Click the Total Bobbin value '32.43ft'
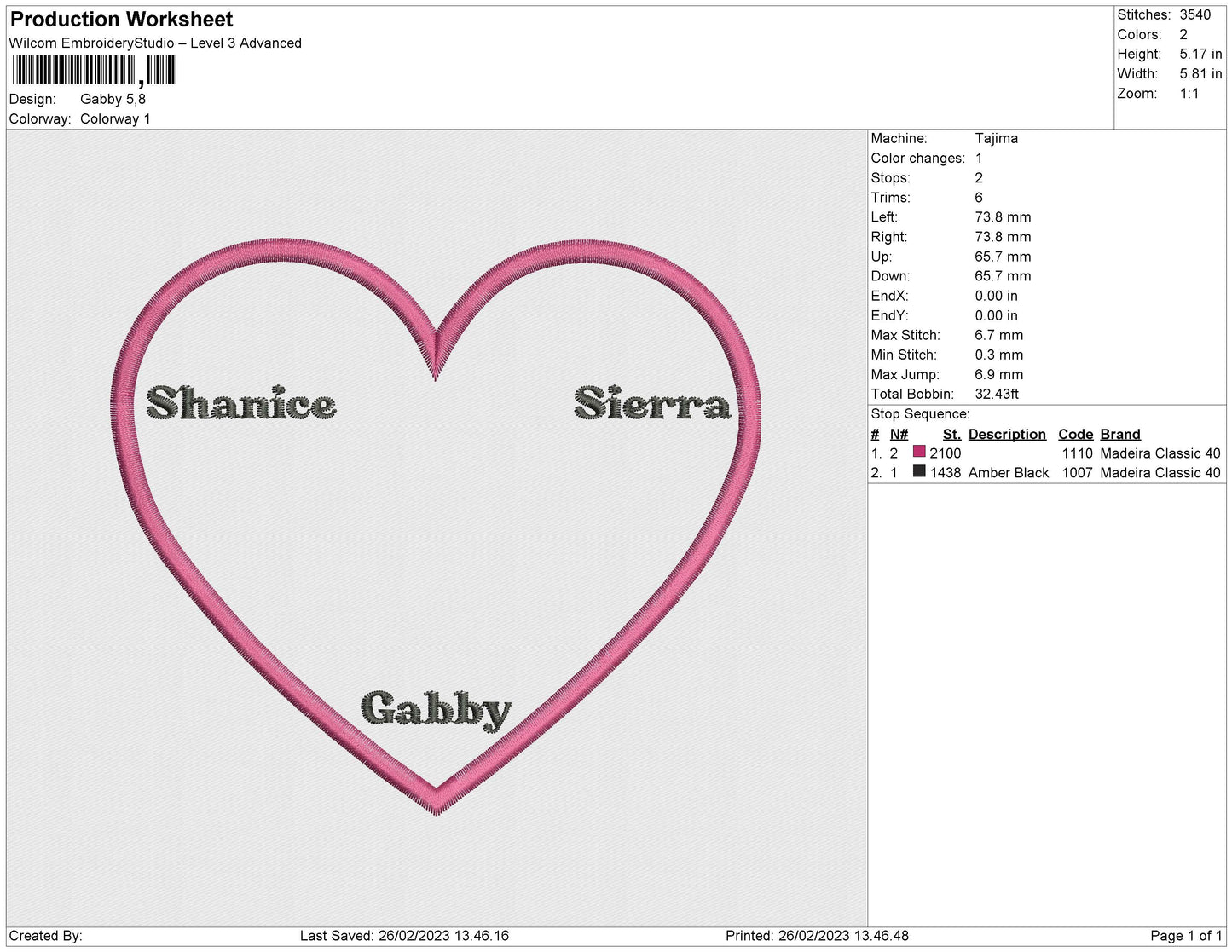The image size is (1232, 952). pyautogui.click(x=998, y=395)
